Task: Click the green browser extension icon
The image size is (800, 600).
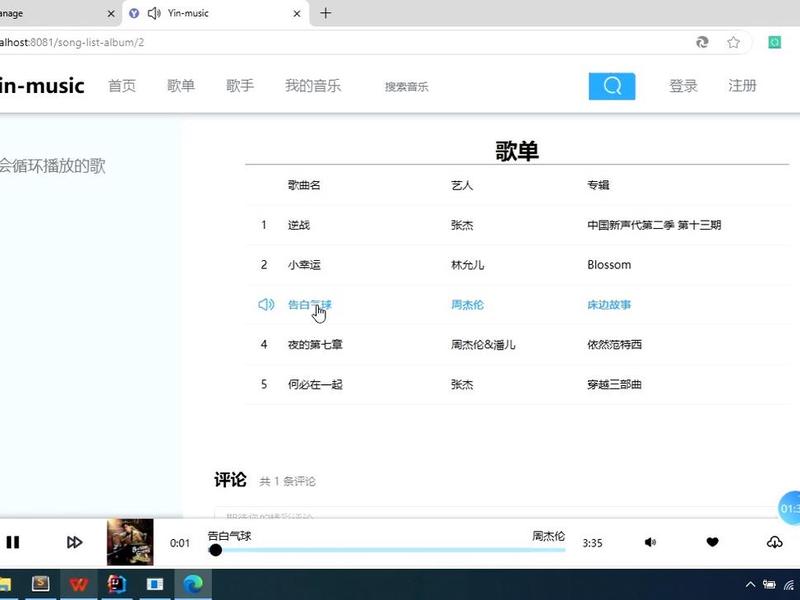Action: coord(774,42)
